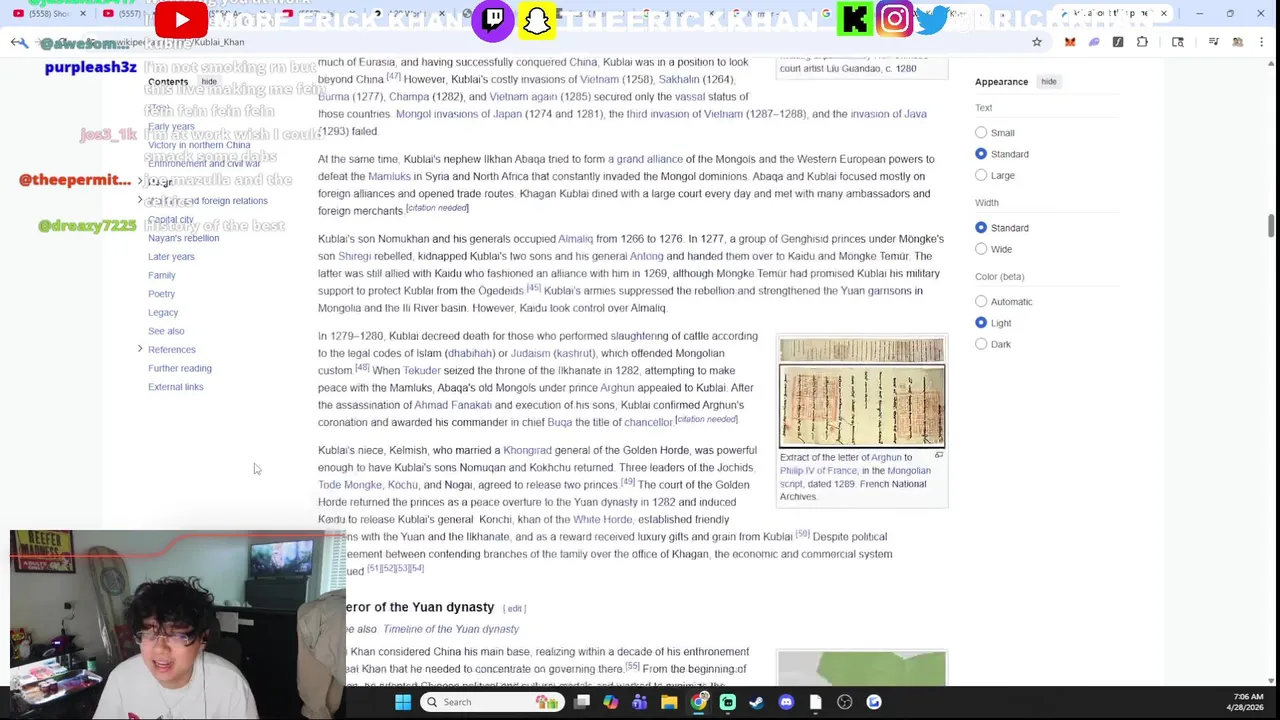The image size is (1280, 720).
Task: Open the side panel search icon
Action: click(1178, 42)
